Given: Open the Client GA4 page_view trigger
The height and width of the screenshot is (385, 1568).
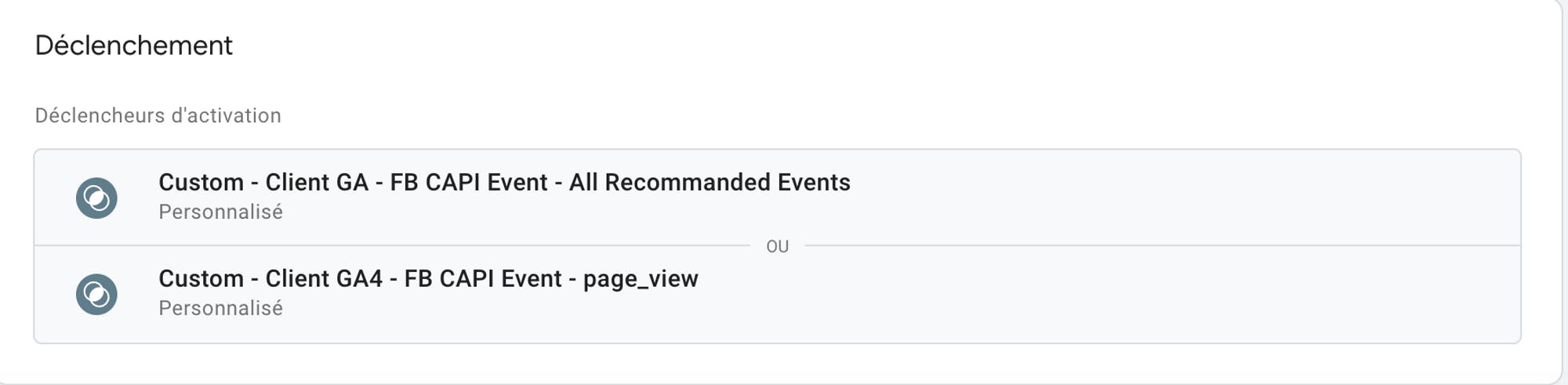Looking at the screenshot, I should tap(428, 279).
